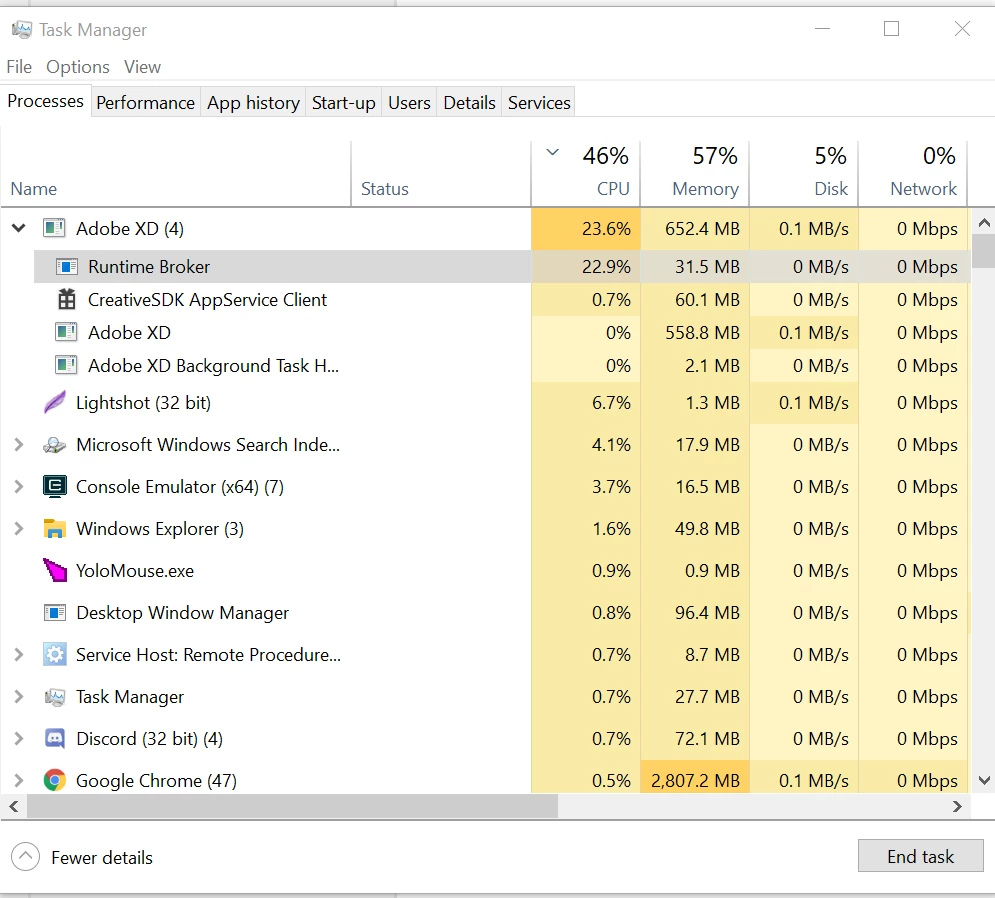Click the horizontal scrollbar right arrow
The width and height of the screenshot is (995, 898).
point(957,806)
